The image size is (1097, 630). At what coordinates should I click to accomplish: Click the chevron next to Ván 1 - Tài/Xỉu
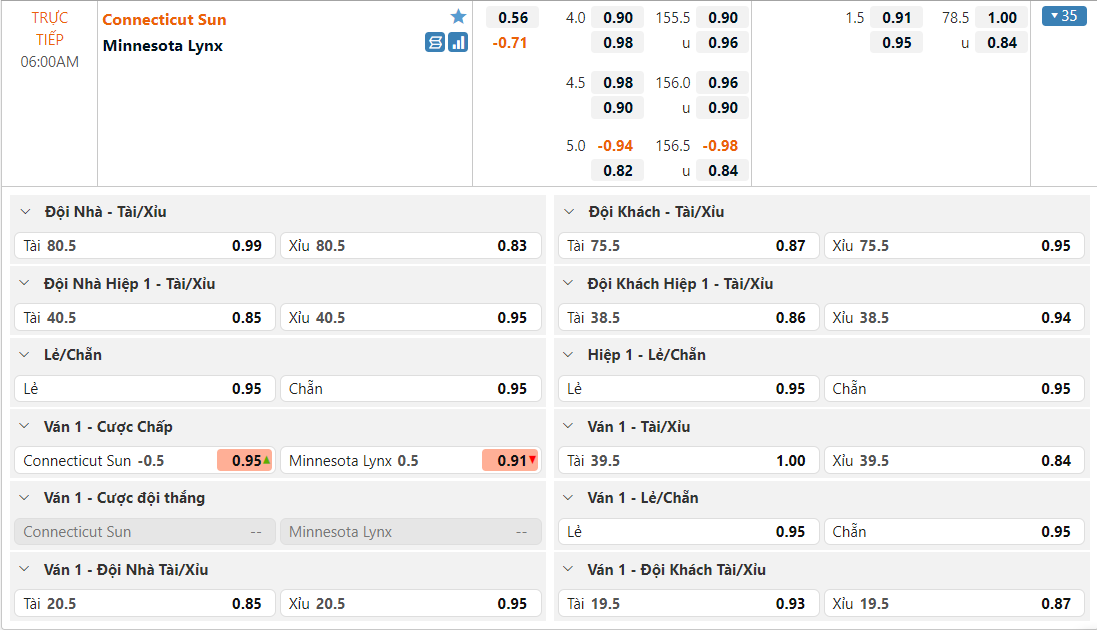[569, 427]
